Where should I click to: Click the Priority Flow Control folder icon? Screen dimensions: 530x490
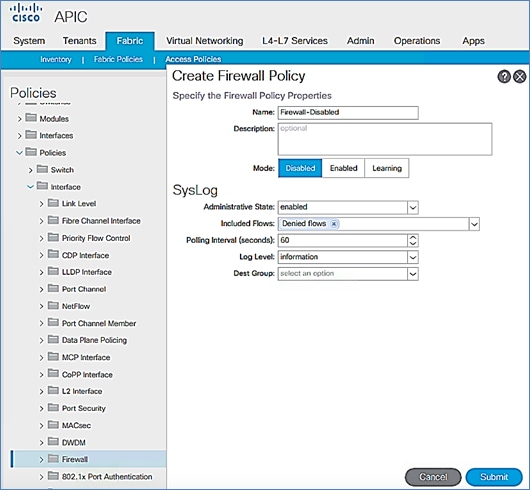click(x=53, y=238)
